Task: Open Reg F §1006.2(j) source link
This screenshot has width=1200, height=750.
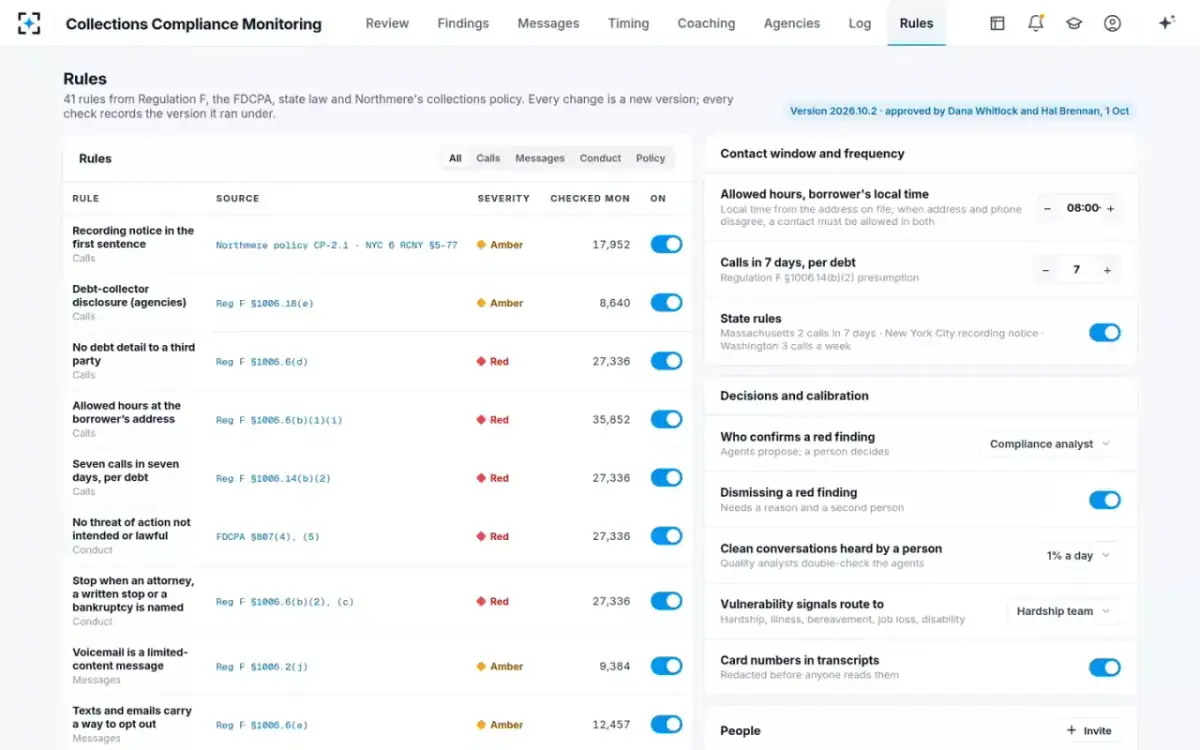Action: (262, 667)
